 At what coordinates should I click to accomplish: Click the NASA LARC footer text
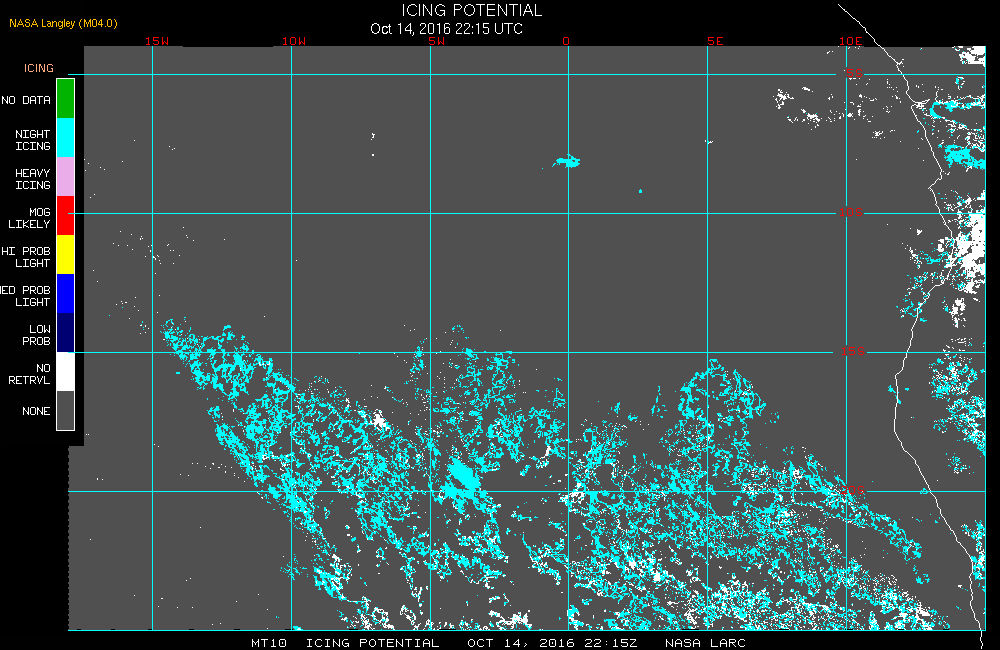tap(705, 643)
